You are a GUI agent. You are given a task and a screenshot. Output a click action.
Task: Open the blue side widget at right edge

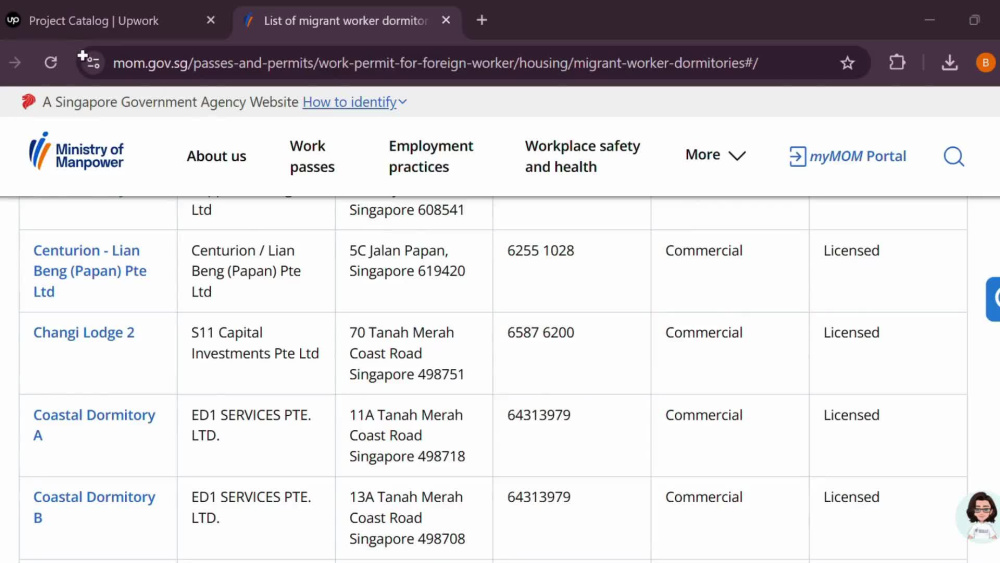(x=994, y=298)
